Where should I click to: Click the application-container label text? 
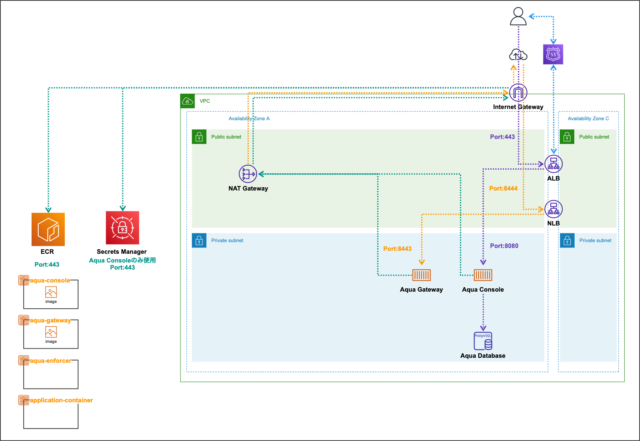point(61,400)
